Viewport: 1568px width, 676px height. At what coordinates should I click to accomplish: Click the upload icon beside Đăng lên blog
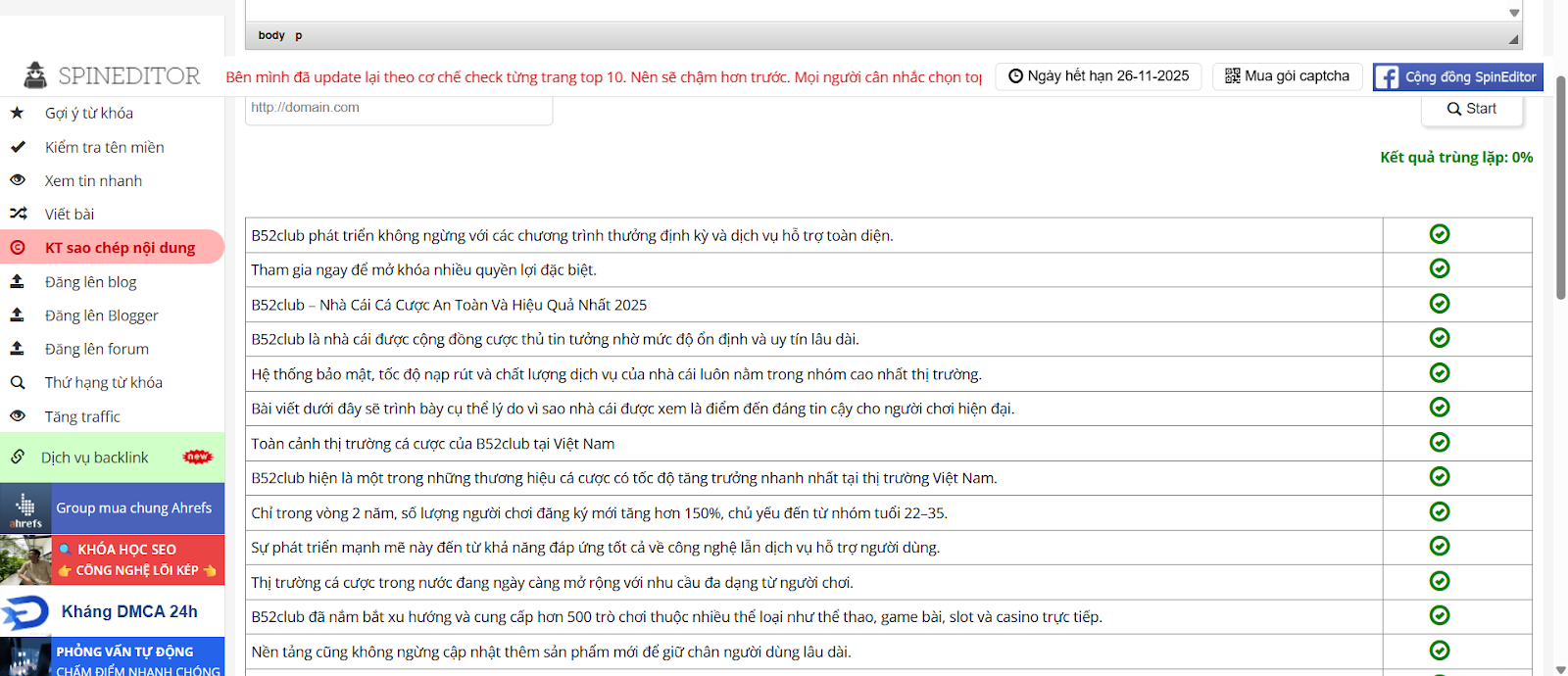17,282
